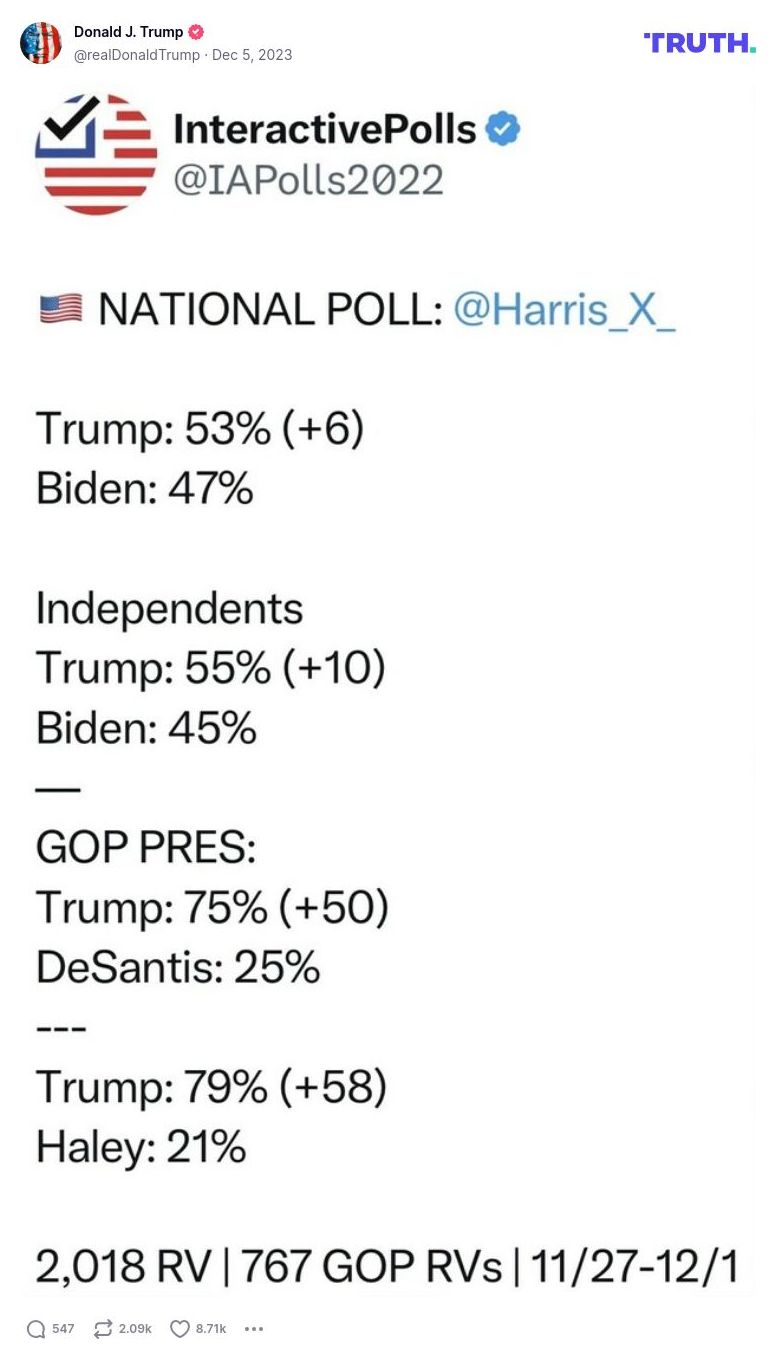Click the 547 reply count
The width and height of the screenshot is (777, 1359).
coord(62,1329)
